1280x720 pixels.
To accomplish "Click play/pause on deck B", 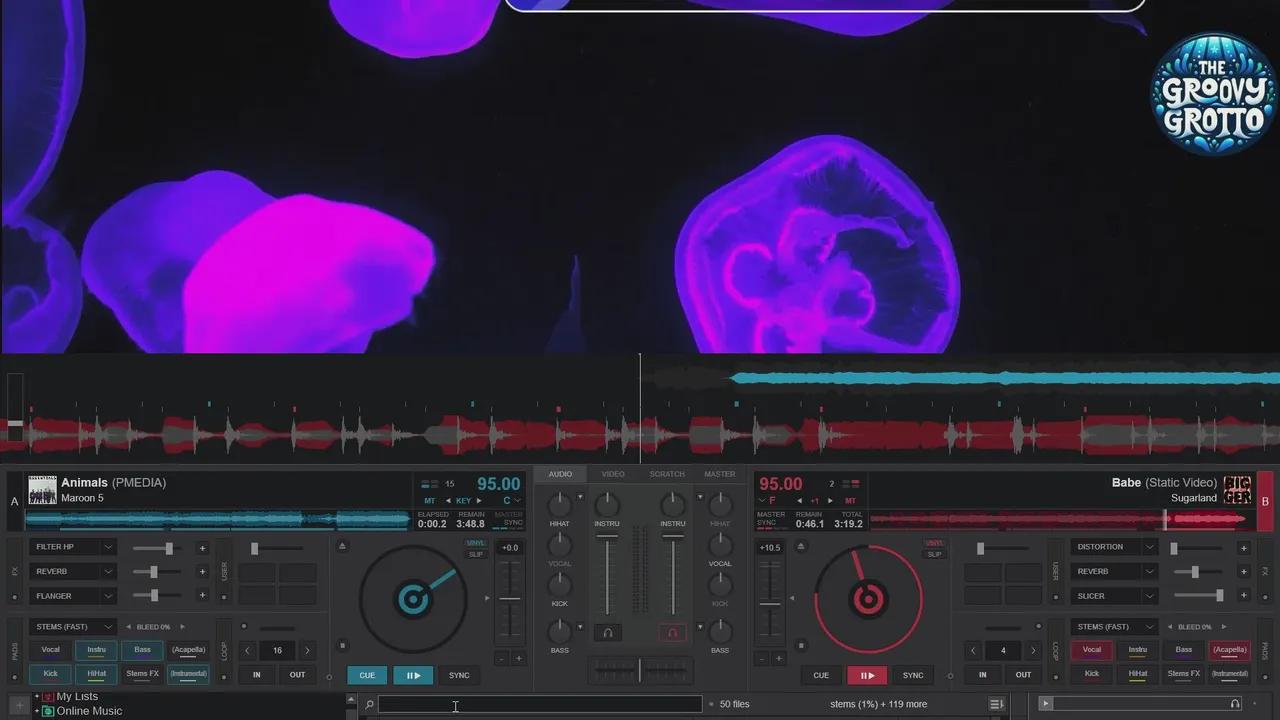I will [867, 675].
